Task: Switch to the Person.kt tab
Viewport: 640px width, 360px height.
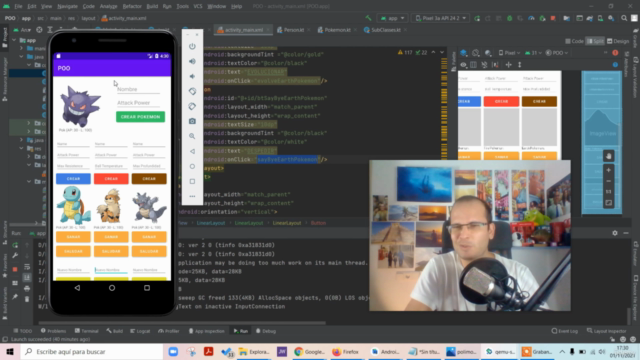Action: click(293, 30)
